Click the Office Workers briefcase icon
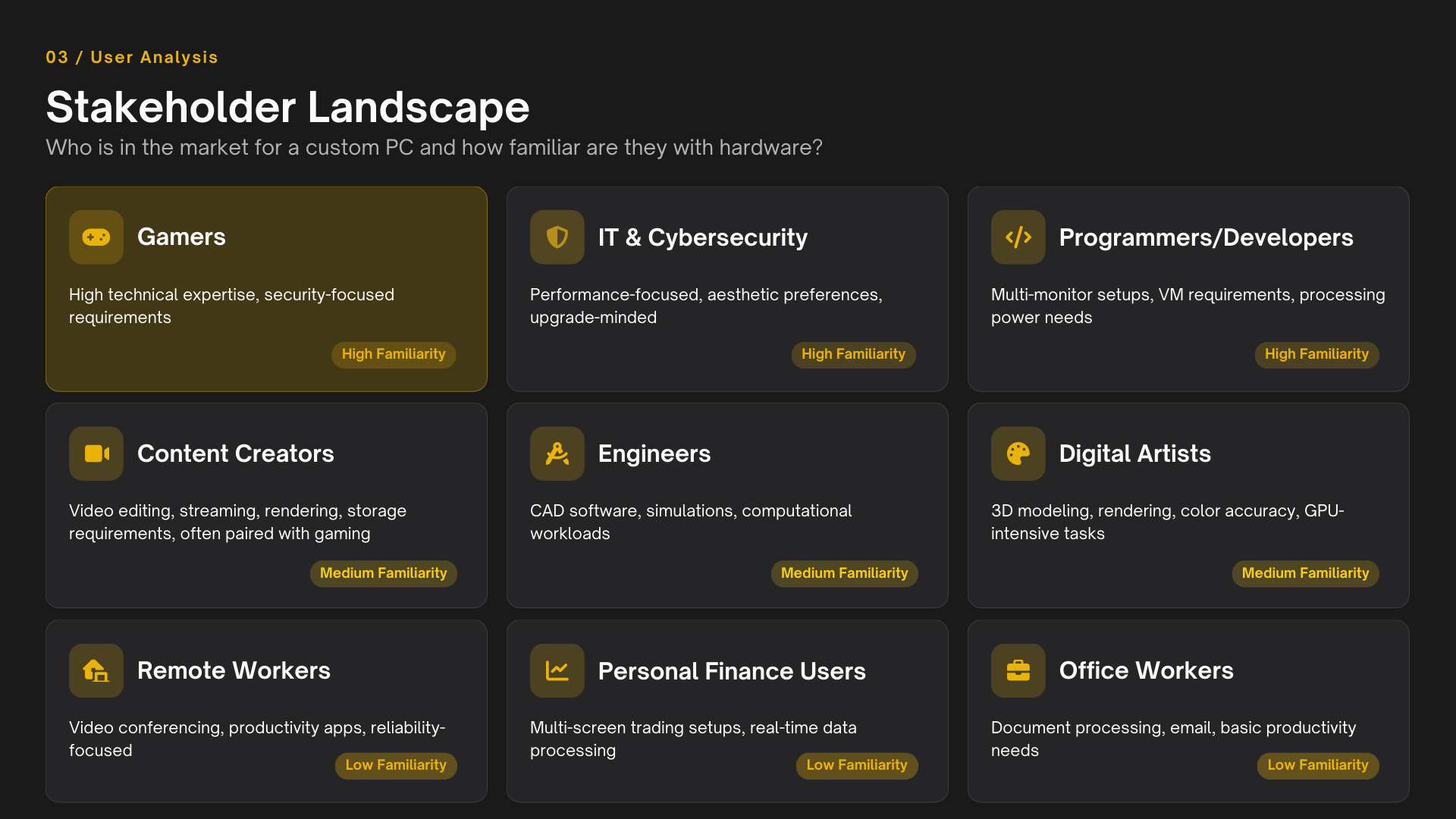1456x819 pixels. pyautogui.click(x=1018, y=670)
